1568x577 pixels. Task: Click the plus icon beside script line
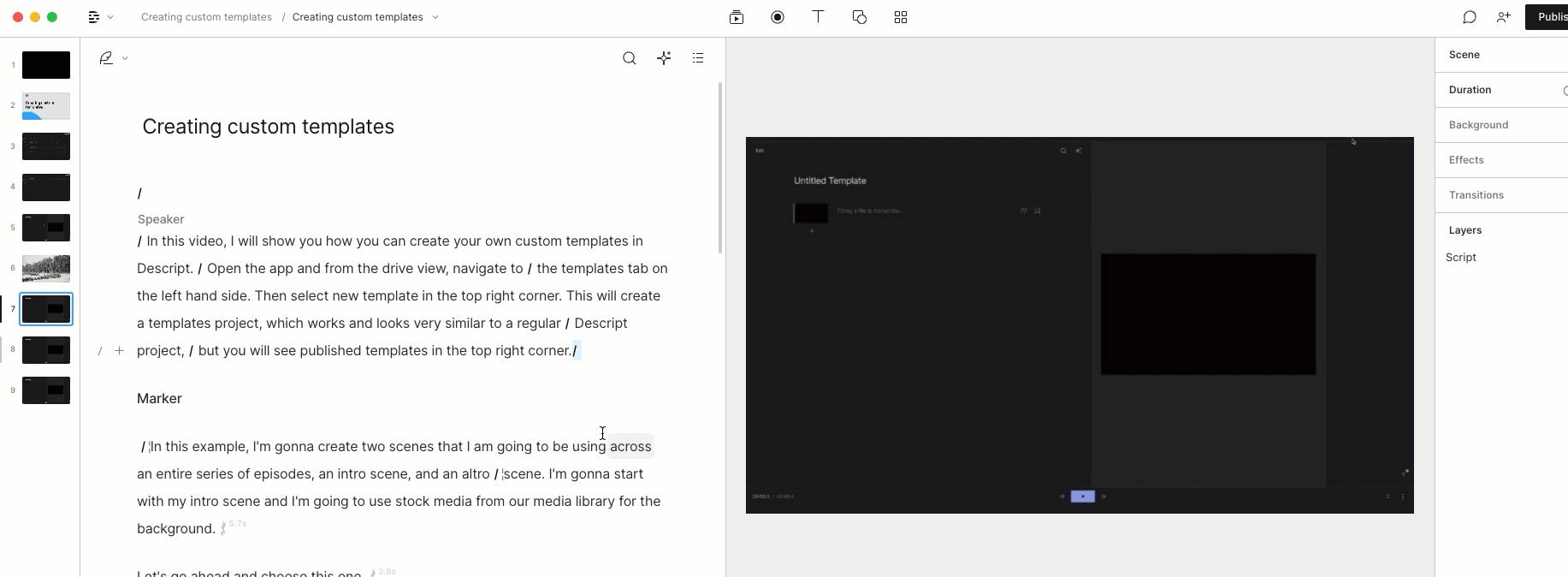[x=119, y=351]
